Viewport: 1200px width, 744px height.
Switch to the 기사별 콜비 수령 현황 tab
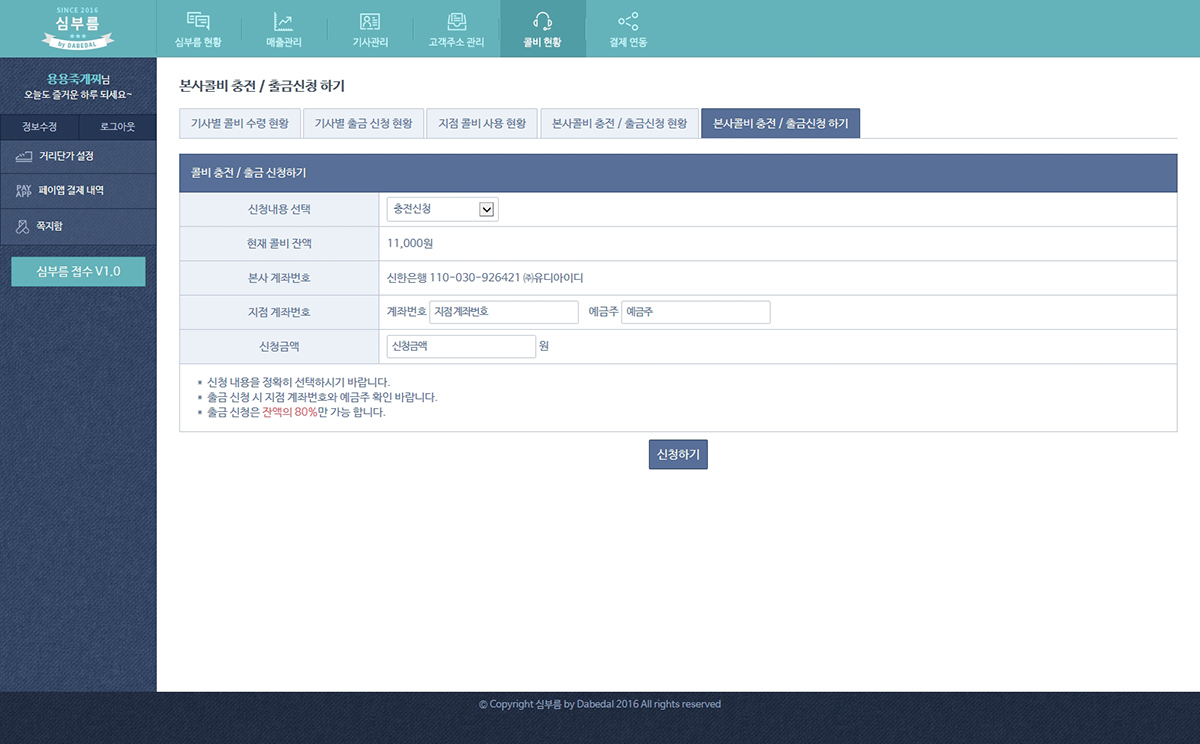[239, 123]
